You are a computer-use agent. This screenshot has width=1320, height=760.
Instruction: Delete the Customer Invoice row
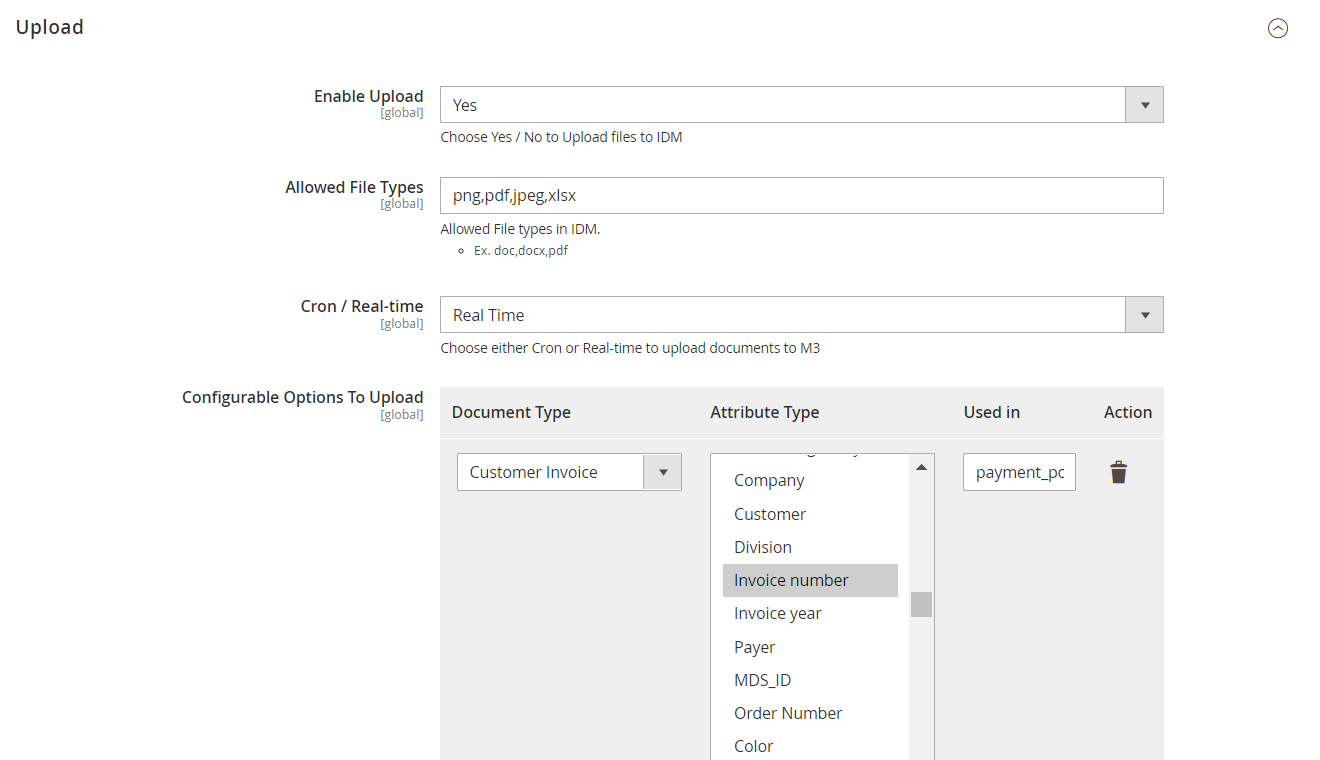(x=1118, y=472)
